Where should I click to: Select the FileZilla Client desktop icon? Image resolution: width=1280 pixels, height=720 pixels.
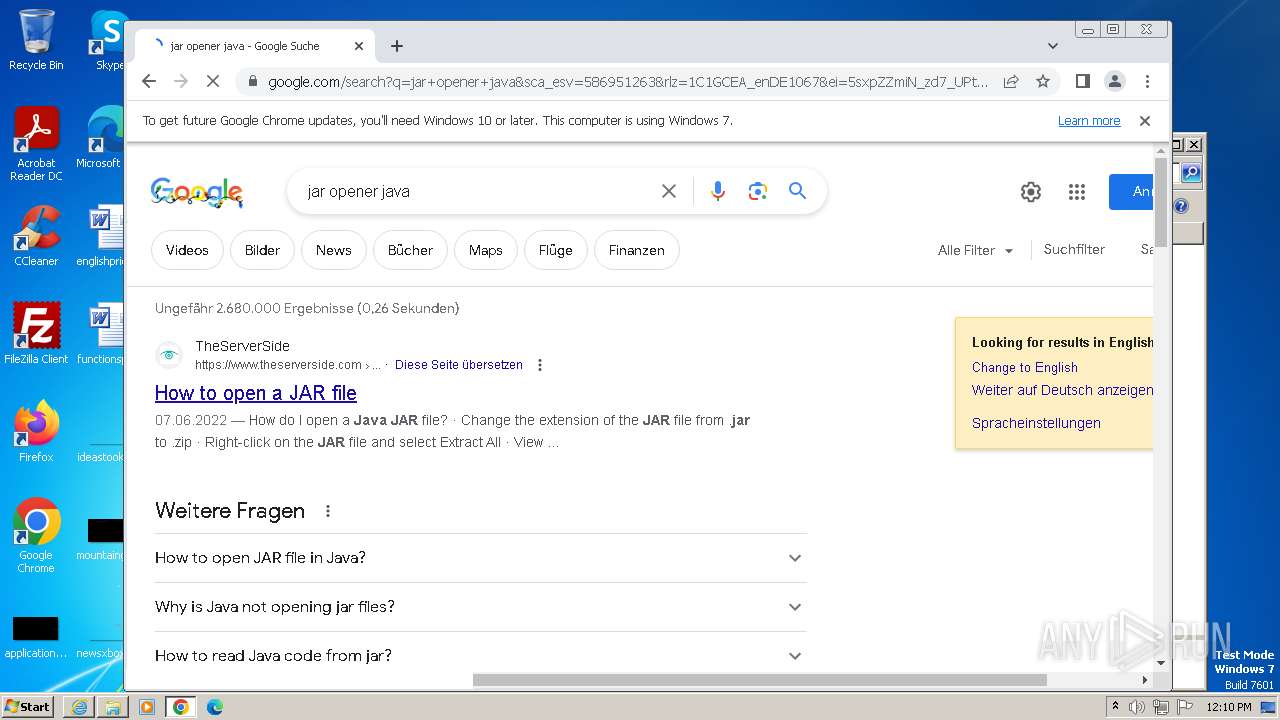click(36, 333)
